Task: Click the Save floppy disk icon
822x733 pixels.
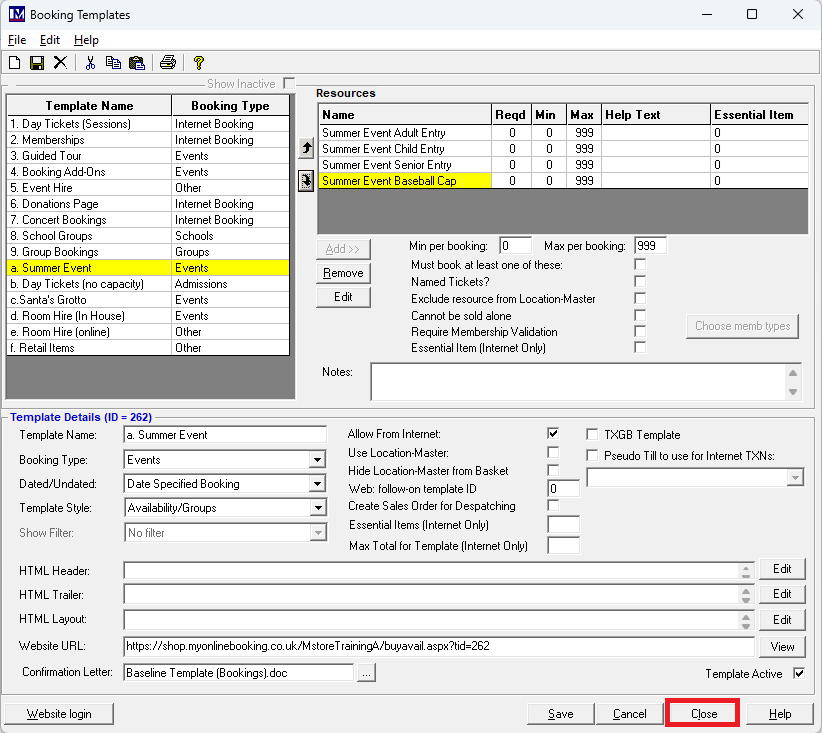Action: (37, 63)
